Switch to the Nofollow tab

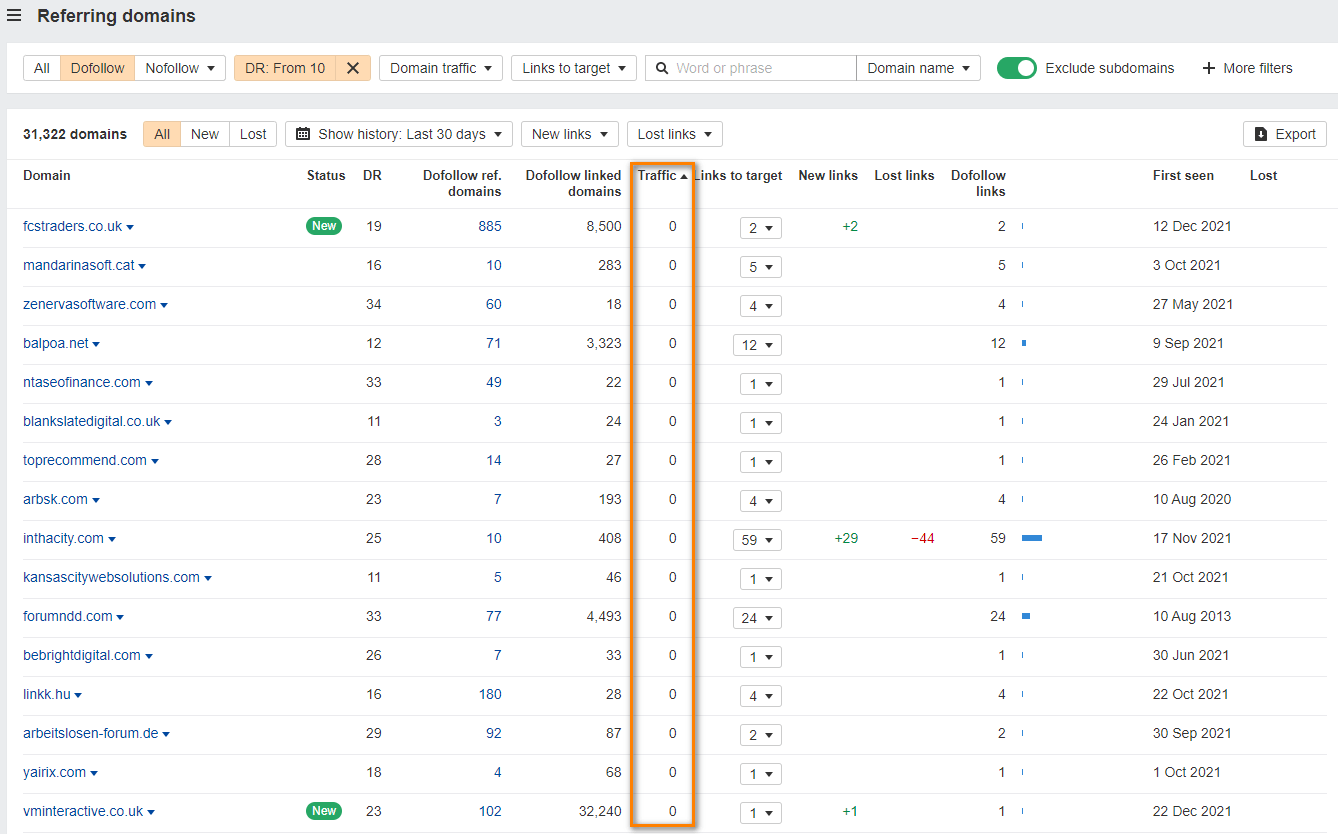[x=172, y=67]
